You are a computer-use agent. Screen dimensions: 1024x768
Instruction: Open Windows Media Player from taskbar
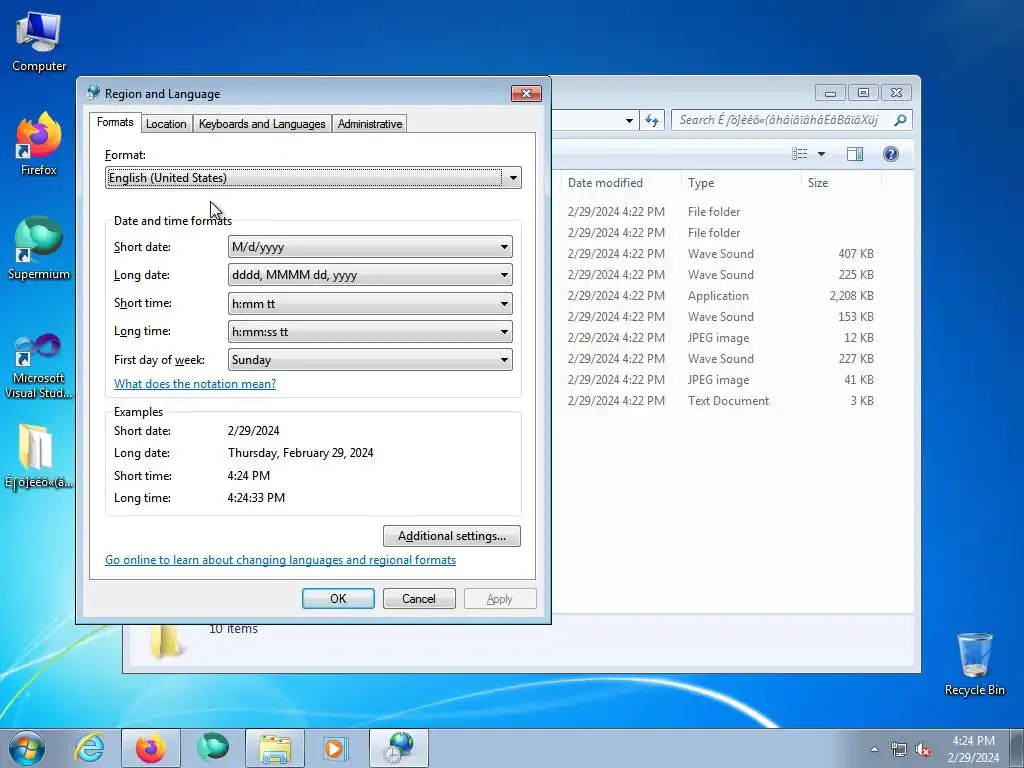click(x=337, y=748)
